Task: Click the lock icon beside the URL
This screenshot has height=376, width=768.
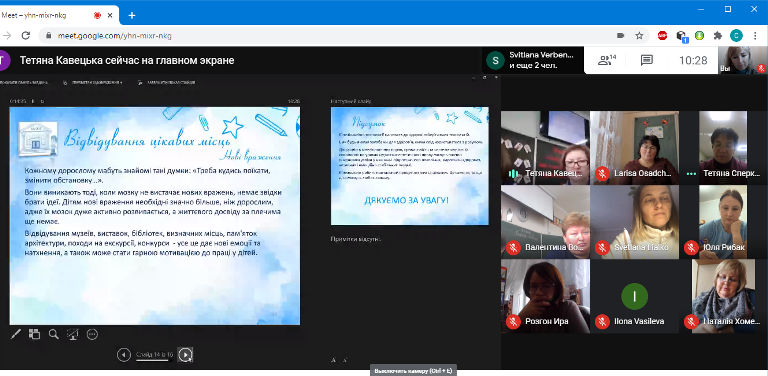Action: pos(48,36)
